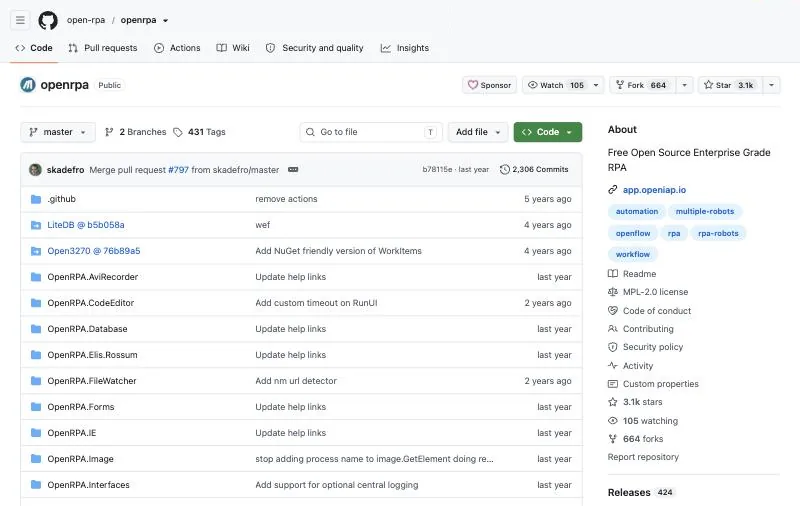800x506 pixels.
Task: Click the Open3270 submodule folder icon
Action: [36, 251]
